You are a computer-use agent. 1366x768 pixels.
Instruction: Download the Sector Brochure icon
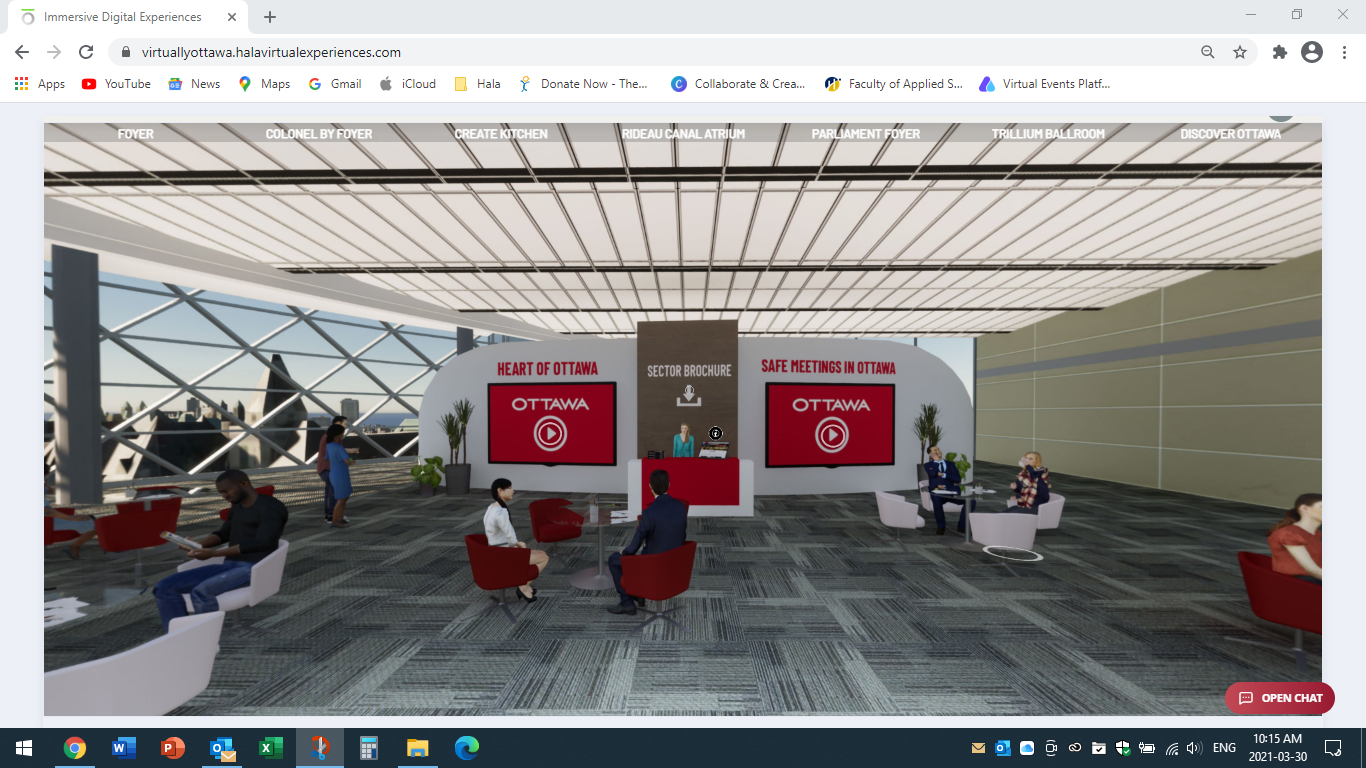coord(688,395)
